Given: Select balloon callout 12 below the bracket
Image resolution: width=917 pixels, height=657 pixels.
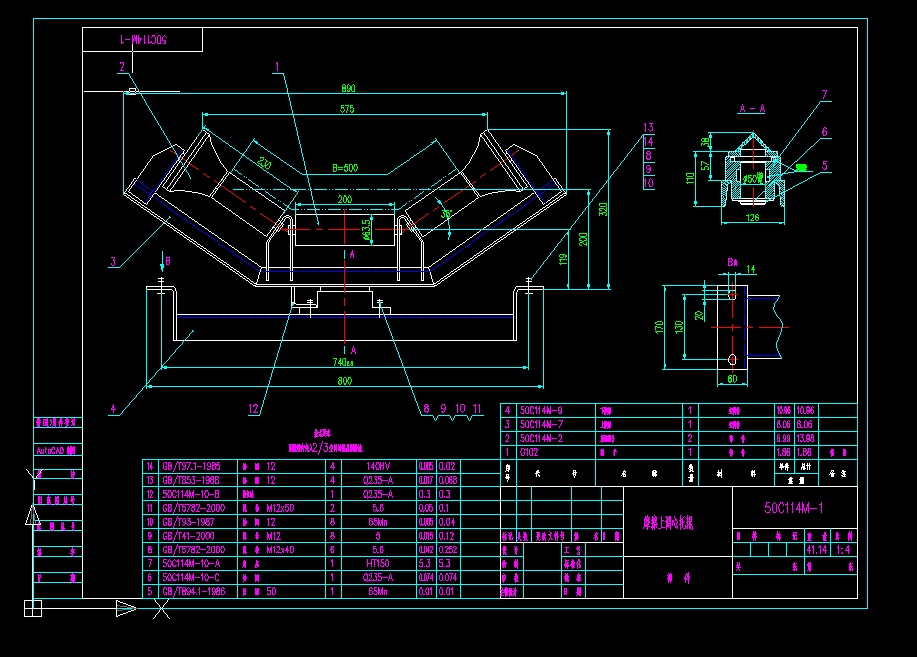Looking at the screenshot, I should (252, 406).
